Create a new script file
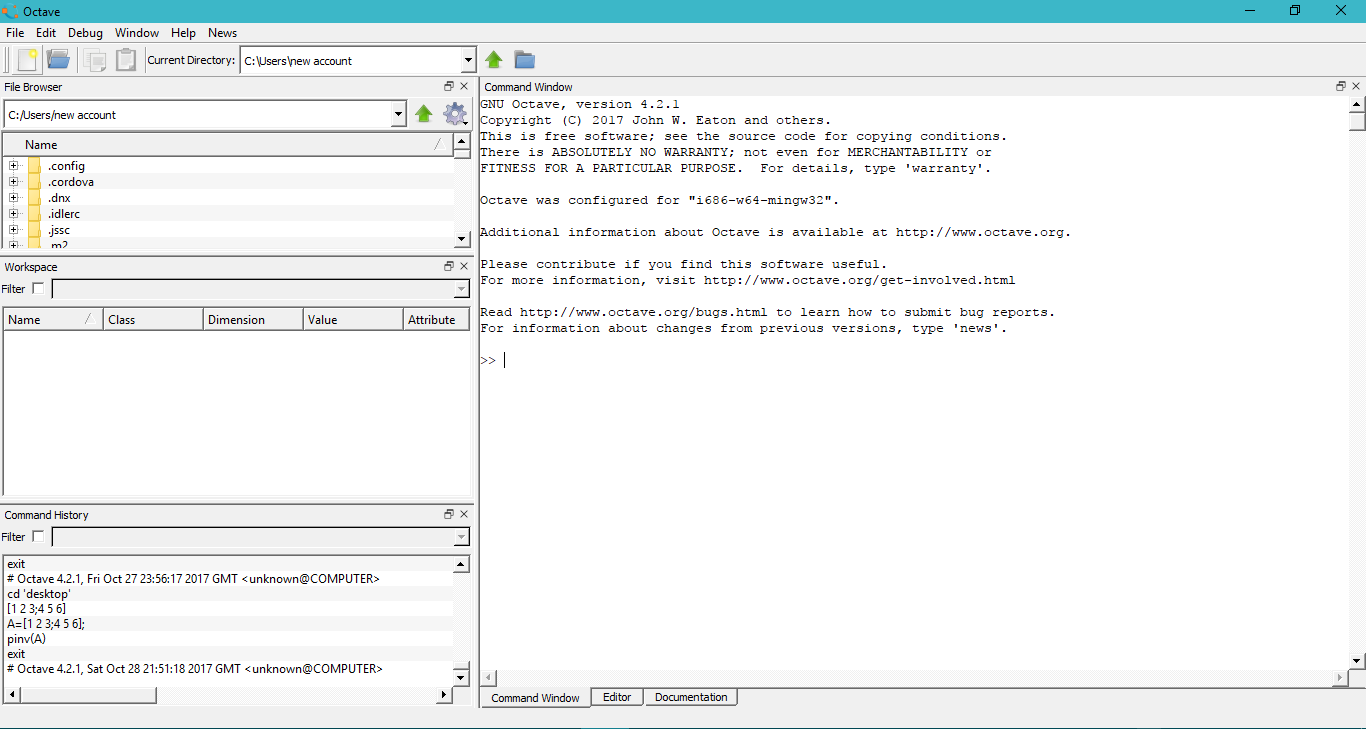1366x729 pixels. pos(25,59)
